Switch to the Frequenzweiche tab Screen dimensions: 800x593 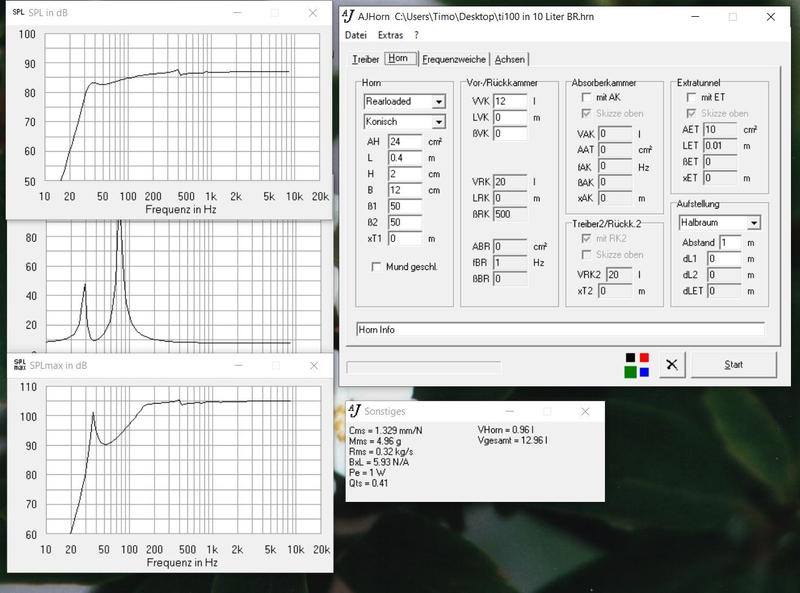pyautogui.click(x=454, y=59)
